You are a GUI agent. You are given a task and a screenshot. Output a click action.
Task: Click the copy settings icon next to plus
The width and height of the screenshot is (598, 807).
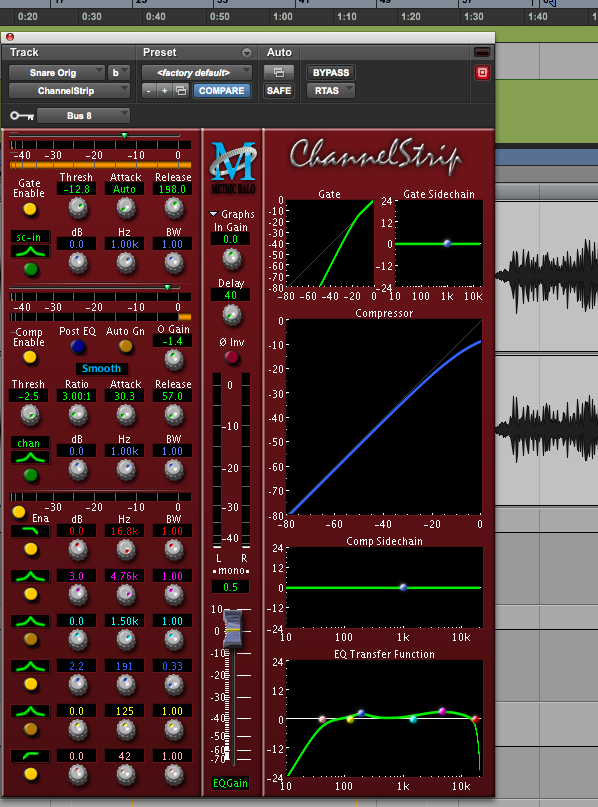click(181, 91)
